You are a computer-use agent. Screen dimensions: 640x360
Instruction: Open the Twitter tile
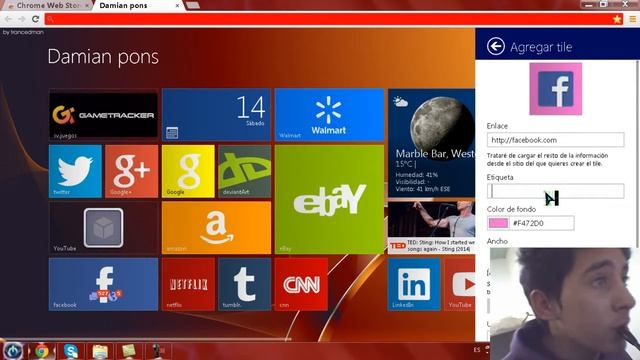[75, 171]
